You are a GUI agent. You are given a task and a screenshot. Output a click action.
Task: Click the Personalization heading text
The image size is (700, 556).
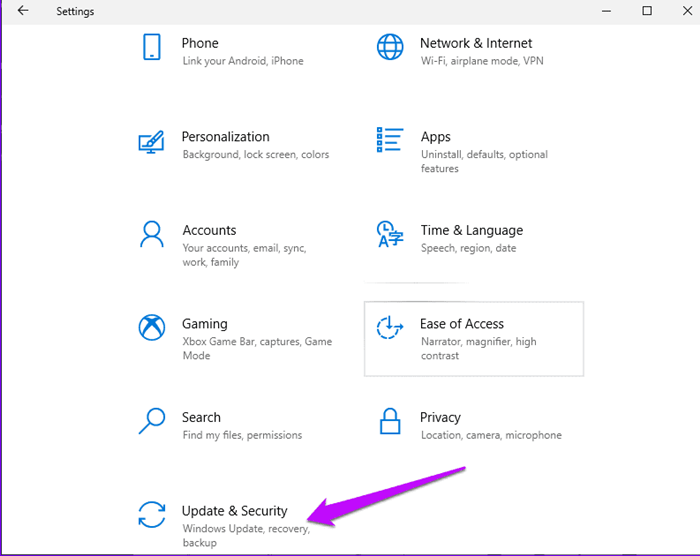point(225,137)
